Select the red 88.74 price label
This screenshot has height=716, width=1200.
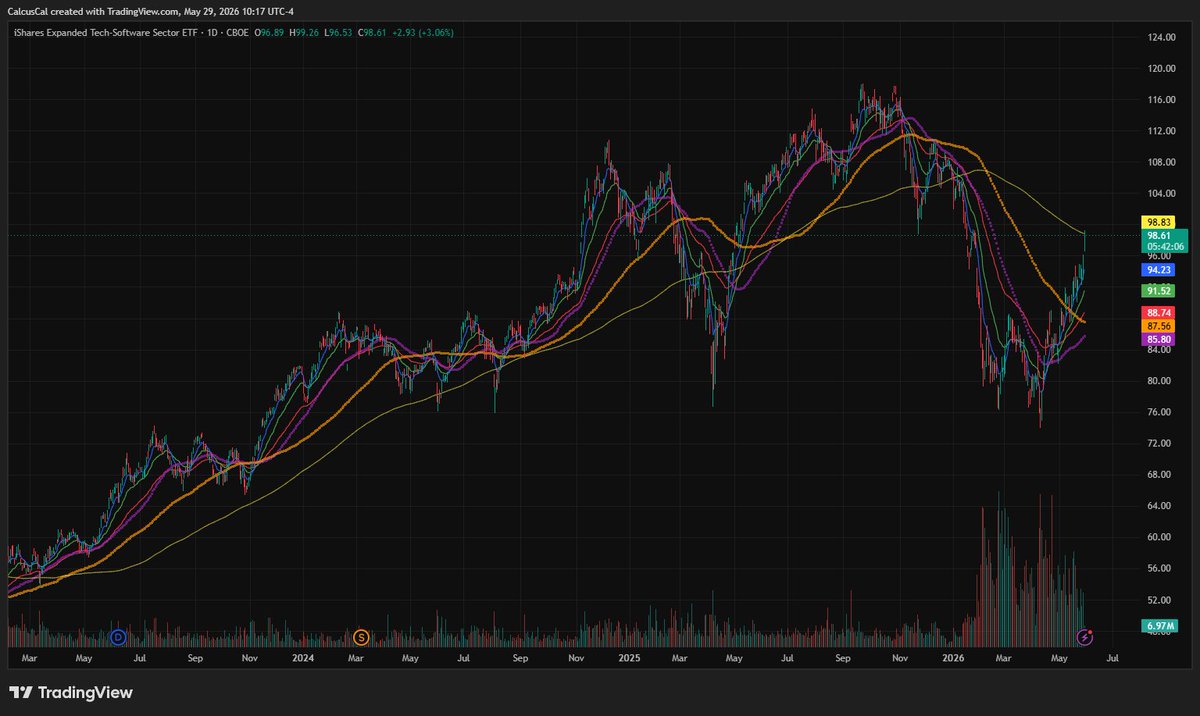pos(1158,312)
